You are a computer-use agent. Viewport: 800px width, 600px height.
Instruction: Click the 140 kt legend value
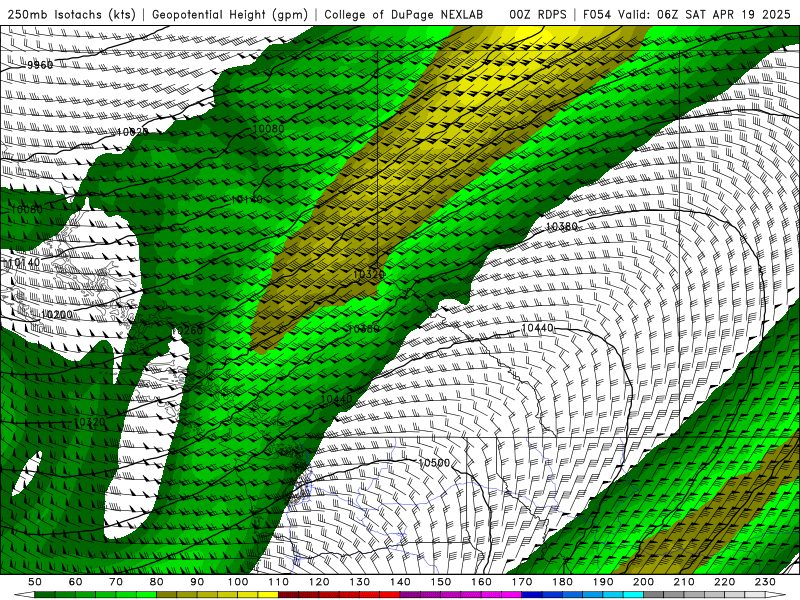[x=400, y=582]
